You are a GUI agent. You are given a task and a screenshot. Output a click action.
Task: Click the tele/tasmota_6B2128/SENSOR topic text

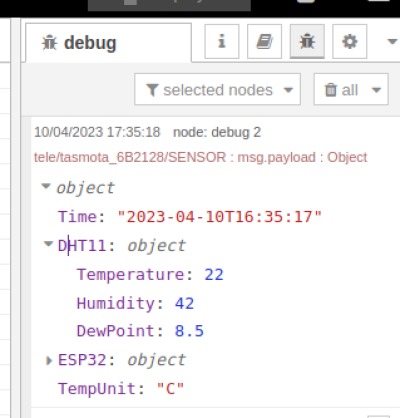[x=130, y=157]
